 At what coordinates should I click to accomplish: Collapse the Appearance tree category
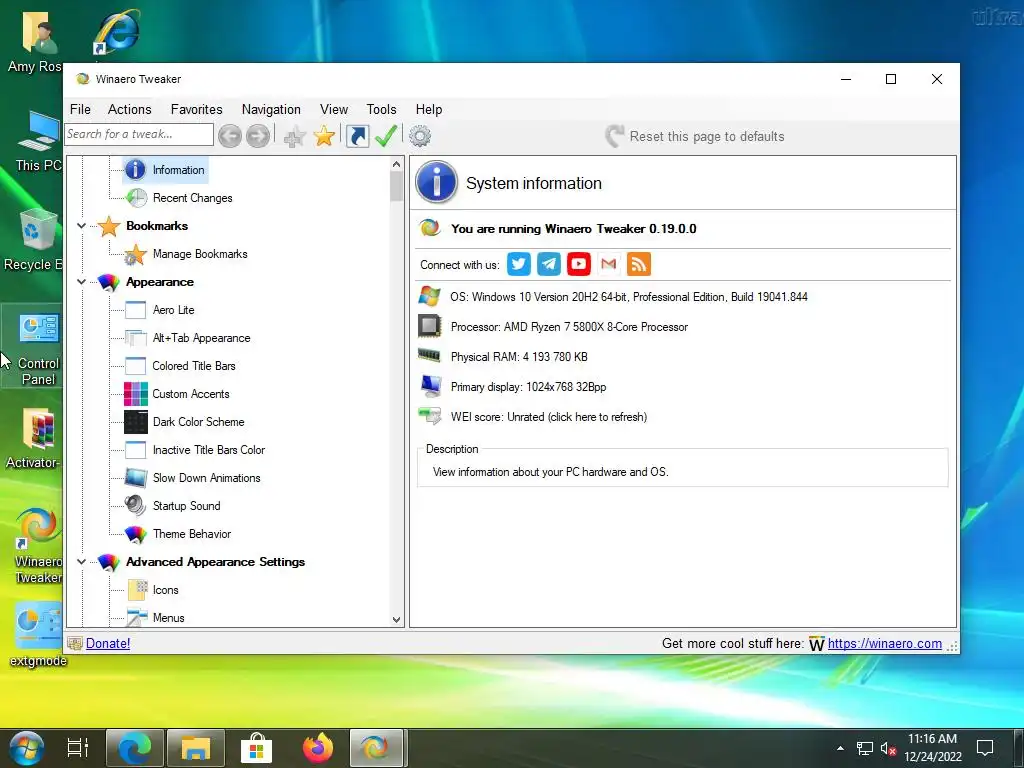coord(82,282)
